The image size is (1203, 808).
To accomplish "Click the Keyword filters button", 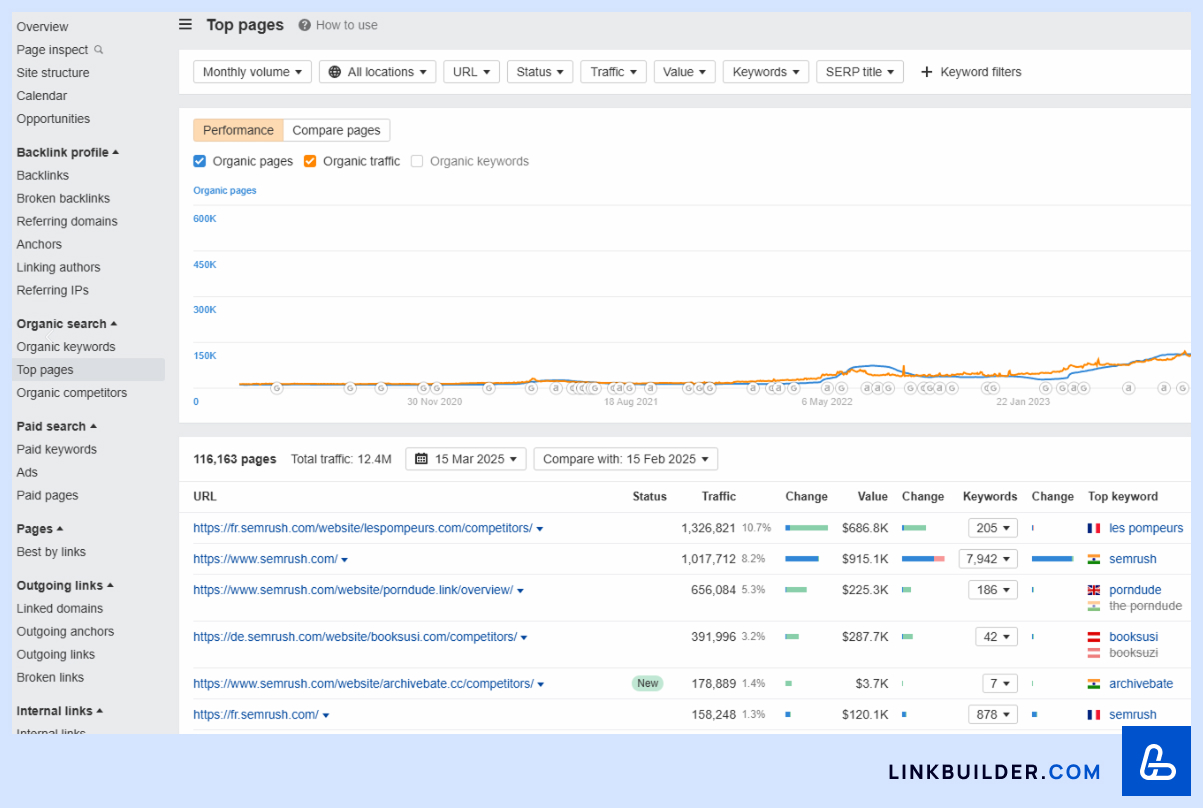I will (x=971, y=72).
